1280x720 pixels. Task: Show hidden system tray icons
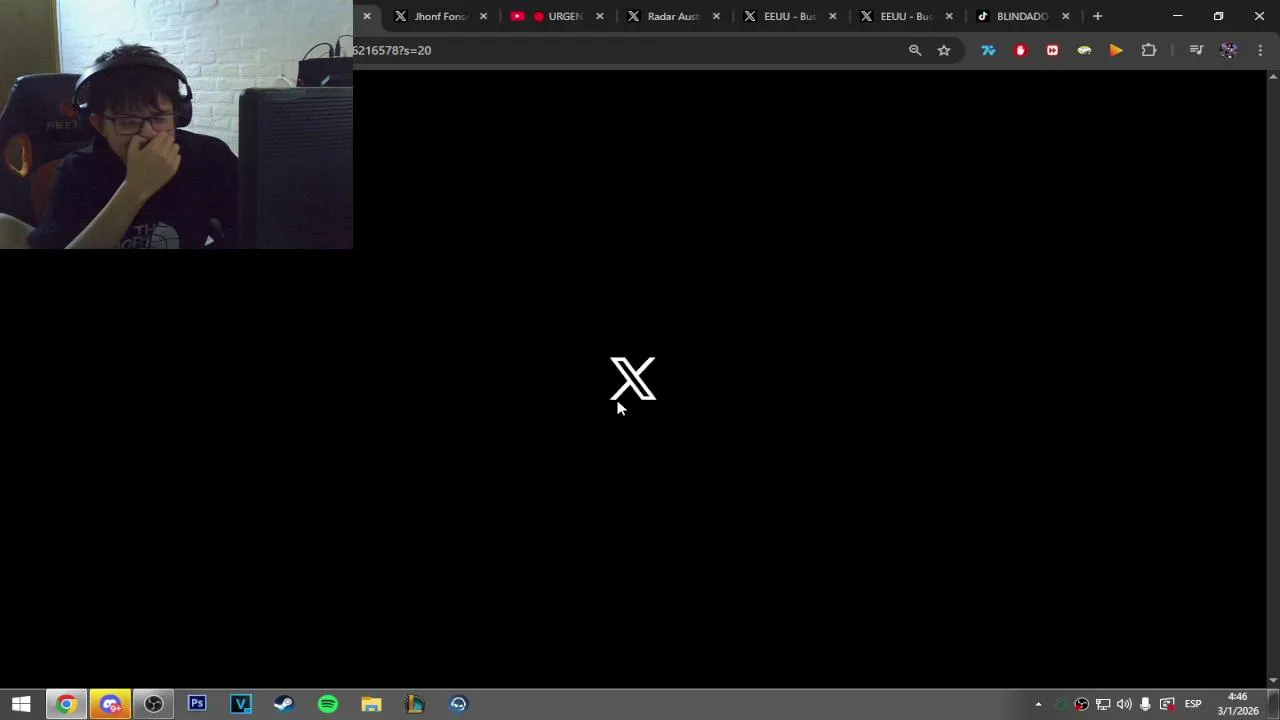coord(1038,704)
